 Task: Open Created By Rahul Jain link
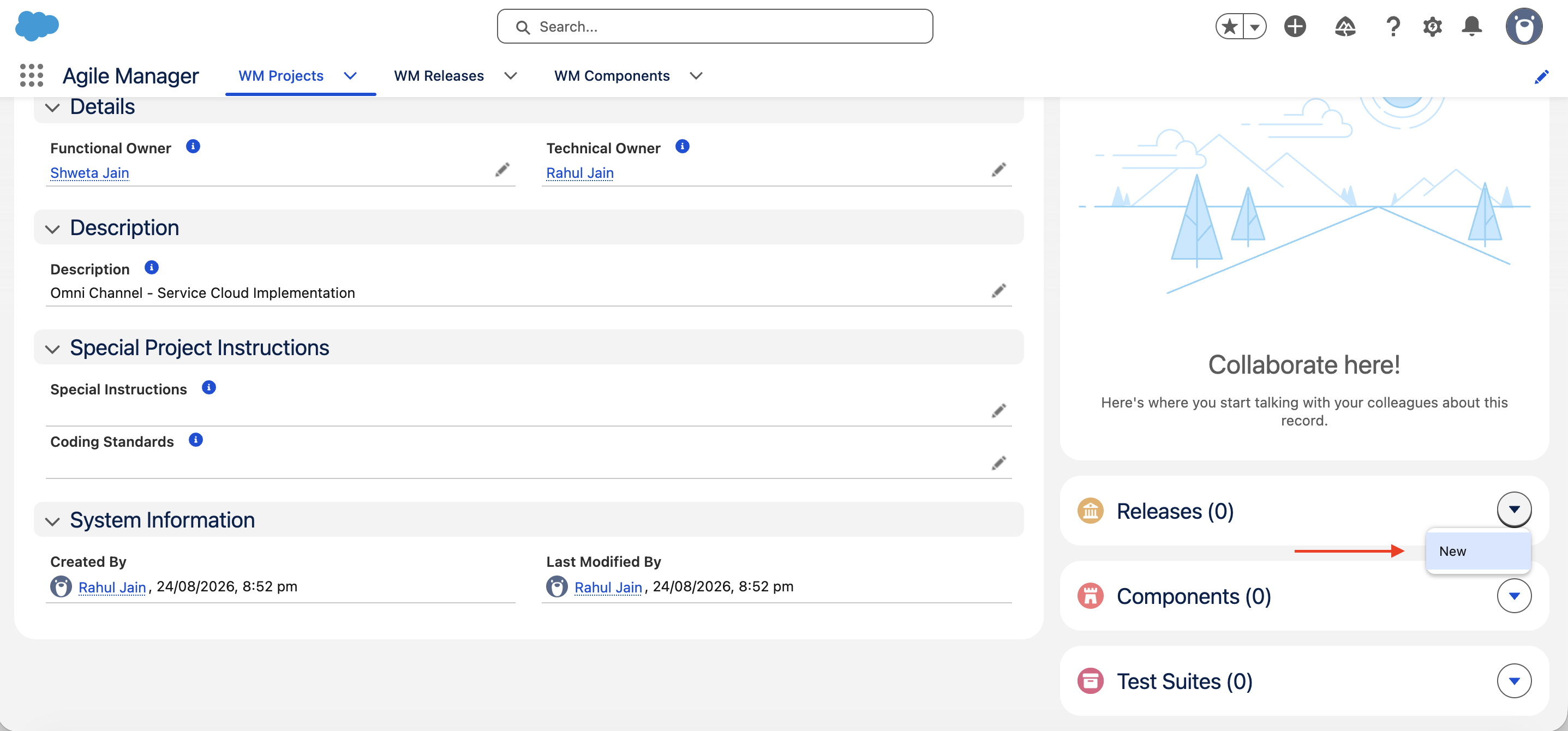[112, 588]
